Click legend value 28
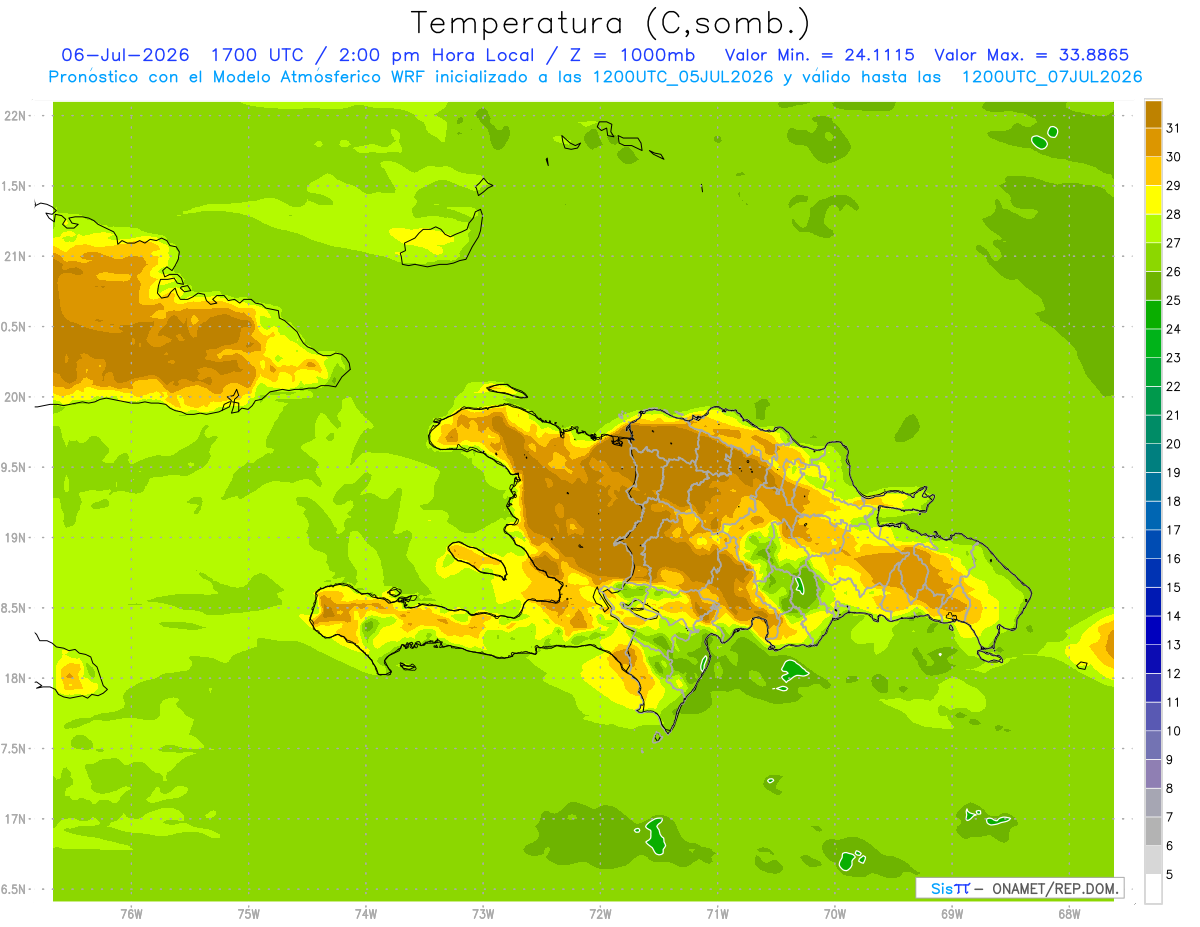Viewport: 1200px width, 927px height. (x=1173, y=215)
